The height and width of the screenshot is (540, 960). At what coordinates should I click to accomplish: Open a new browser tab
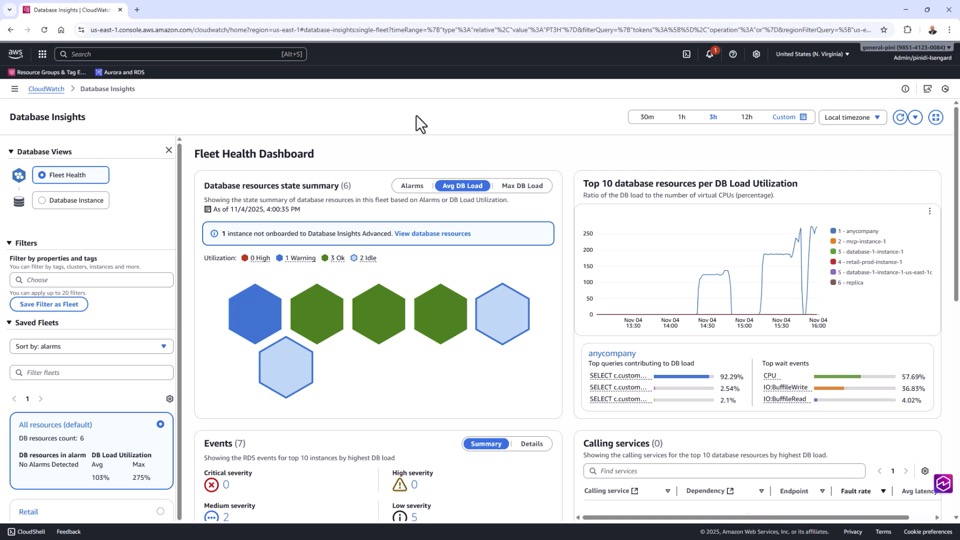point(137,10)
